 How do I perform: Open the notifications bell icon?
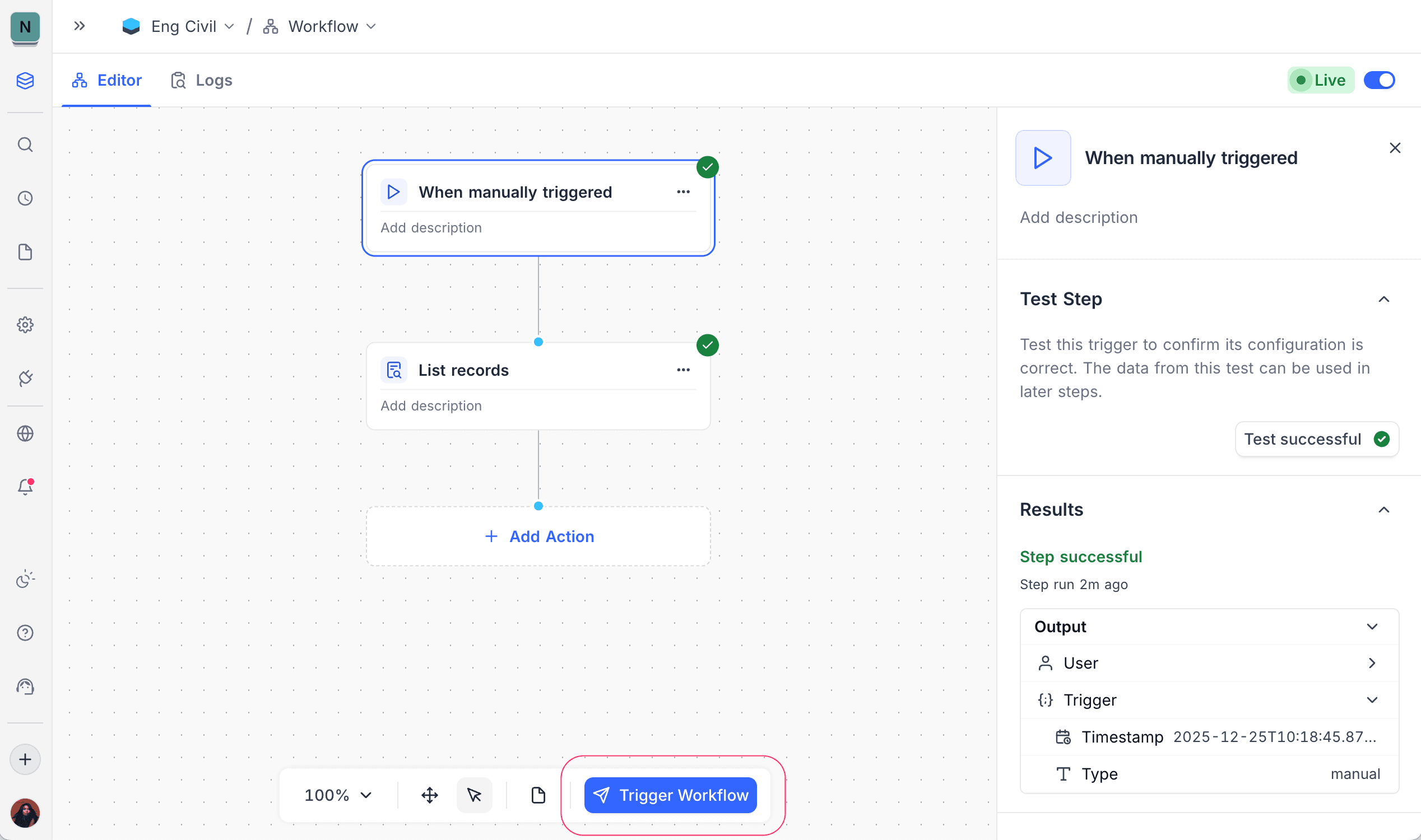[25, 487]
